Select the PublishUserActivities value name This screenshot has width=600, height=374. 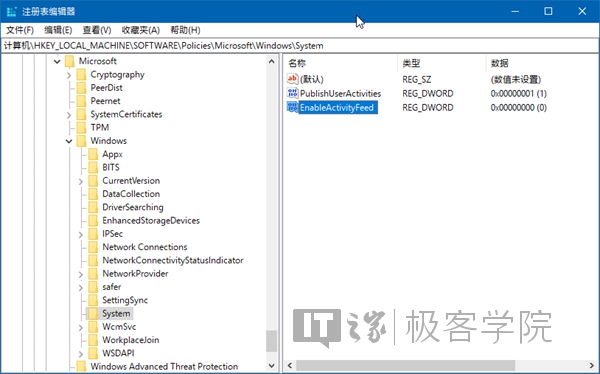click(341, 93)
